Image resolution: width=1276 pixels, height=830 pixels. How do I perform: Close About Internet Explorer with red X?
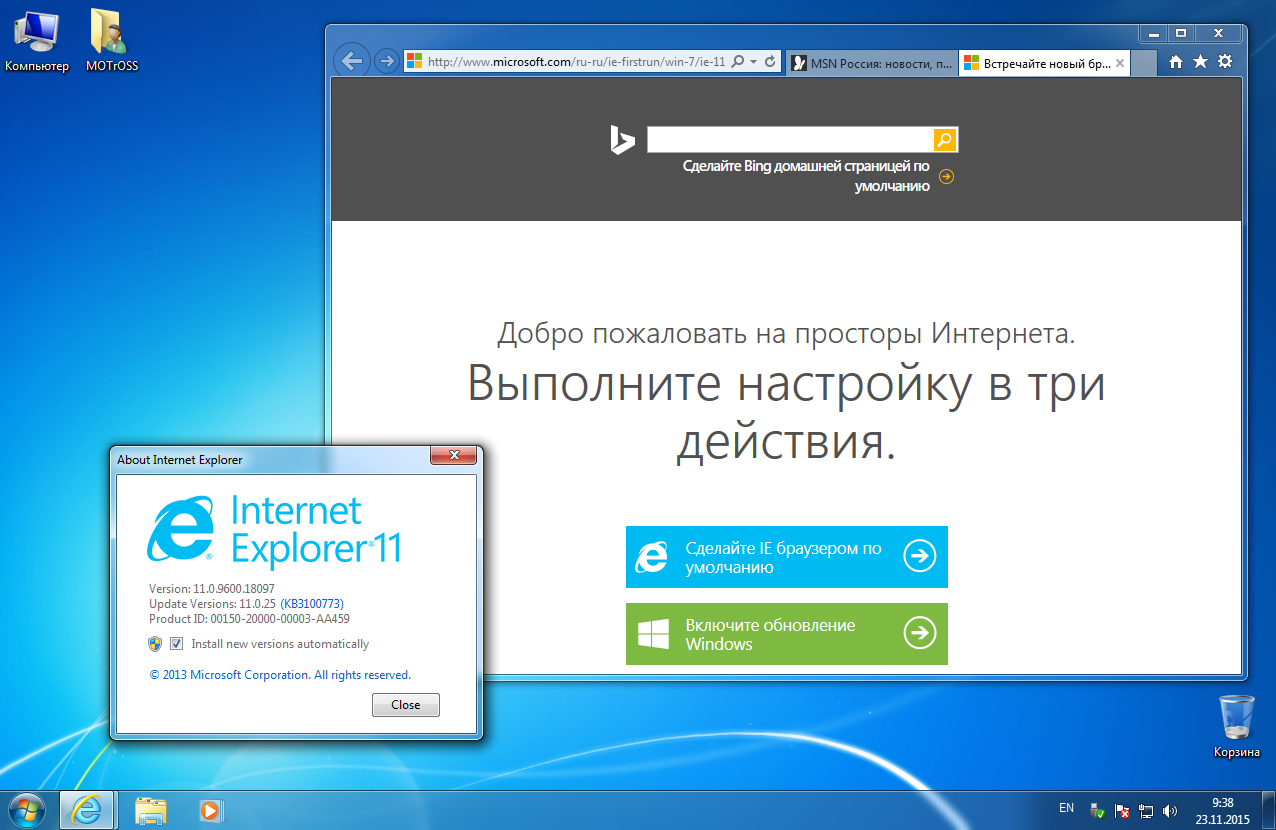click(452, 457)
